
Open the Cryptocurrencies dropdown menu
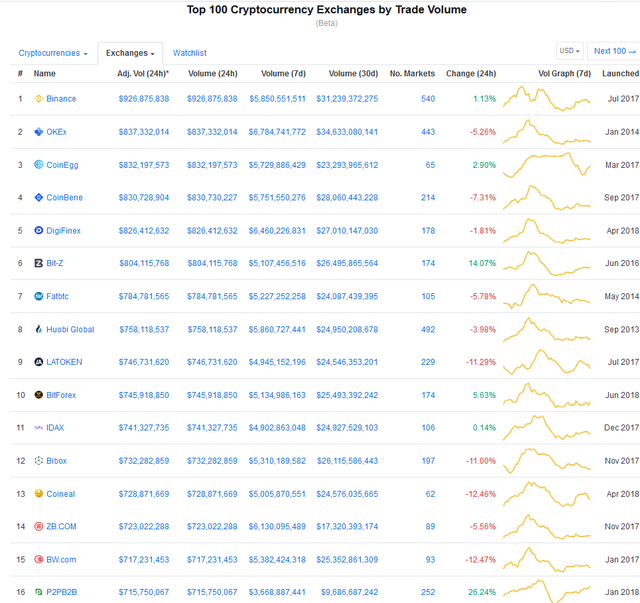[x=53, y=53]
